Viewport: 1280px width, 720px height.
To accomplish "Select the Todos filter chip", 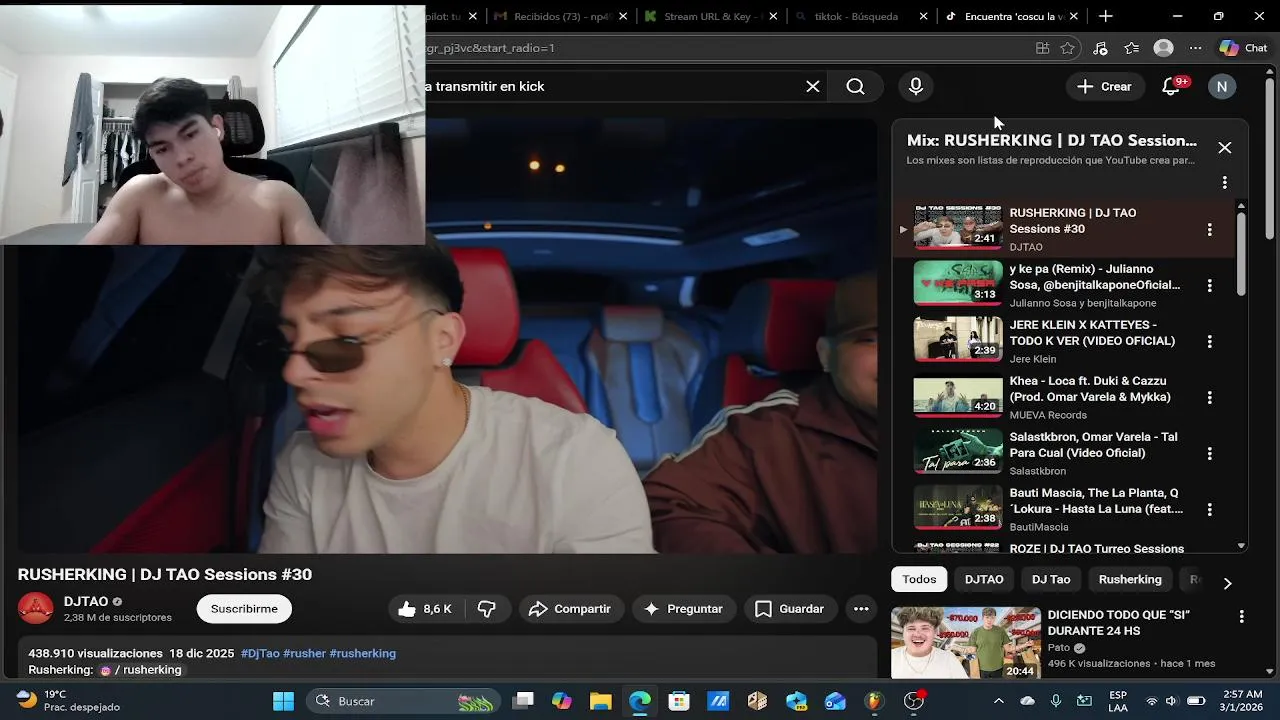I will [x=919, y=580].
